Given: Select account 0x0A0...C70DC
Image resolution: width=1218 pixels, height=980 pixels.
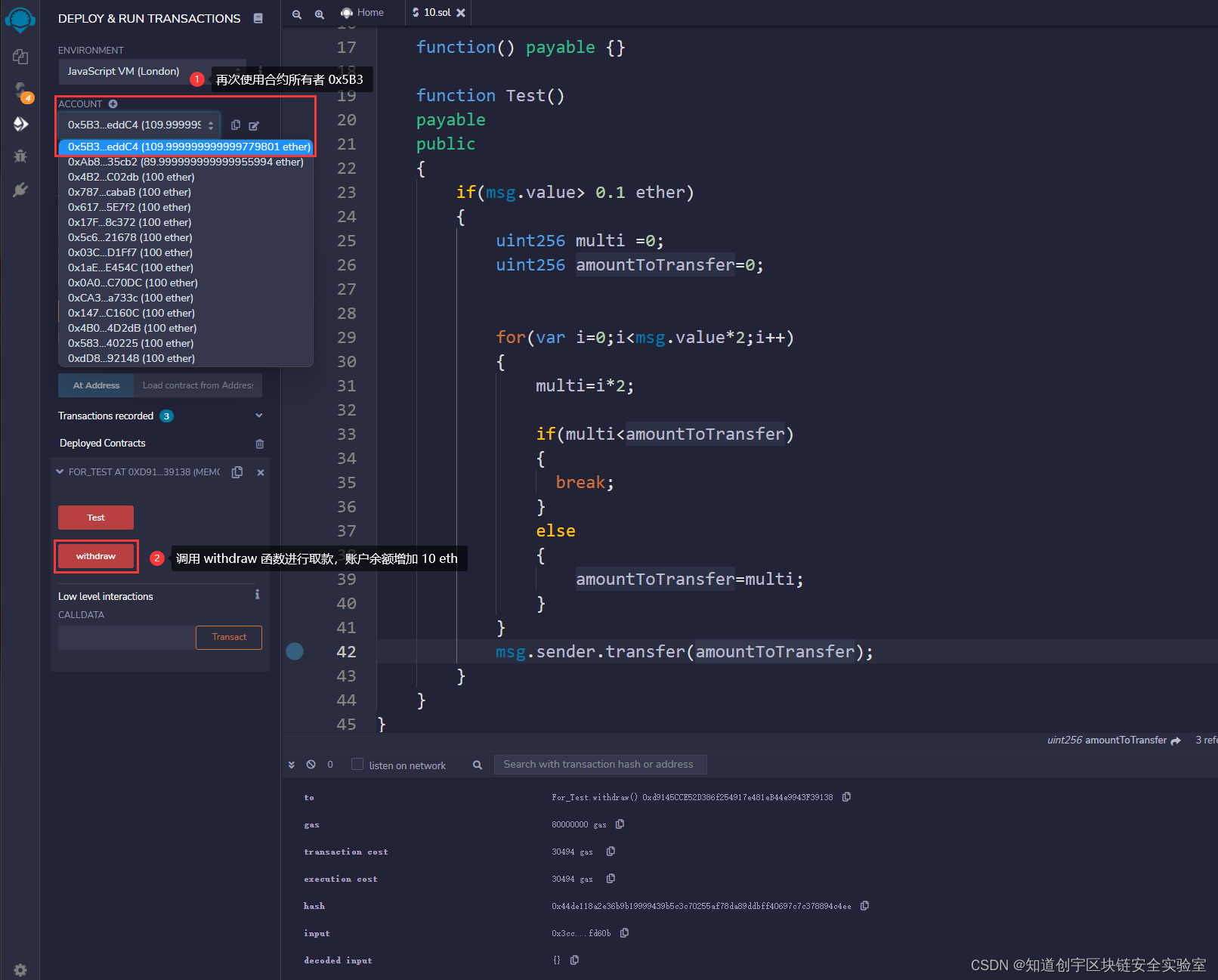Looking at the screenshot, I should tap(187, 283).
